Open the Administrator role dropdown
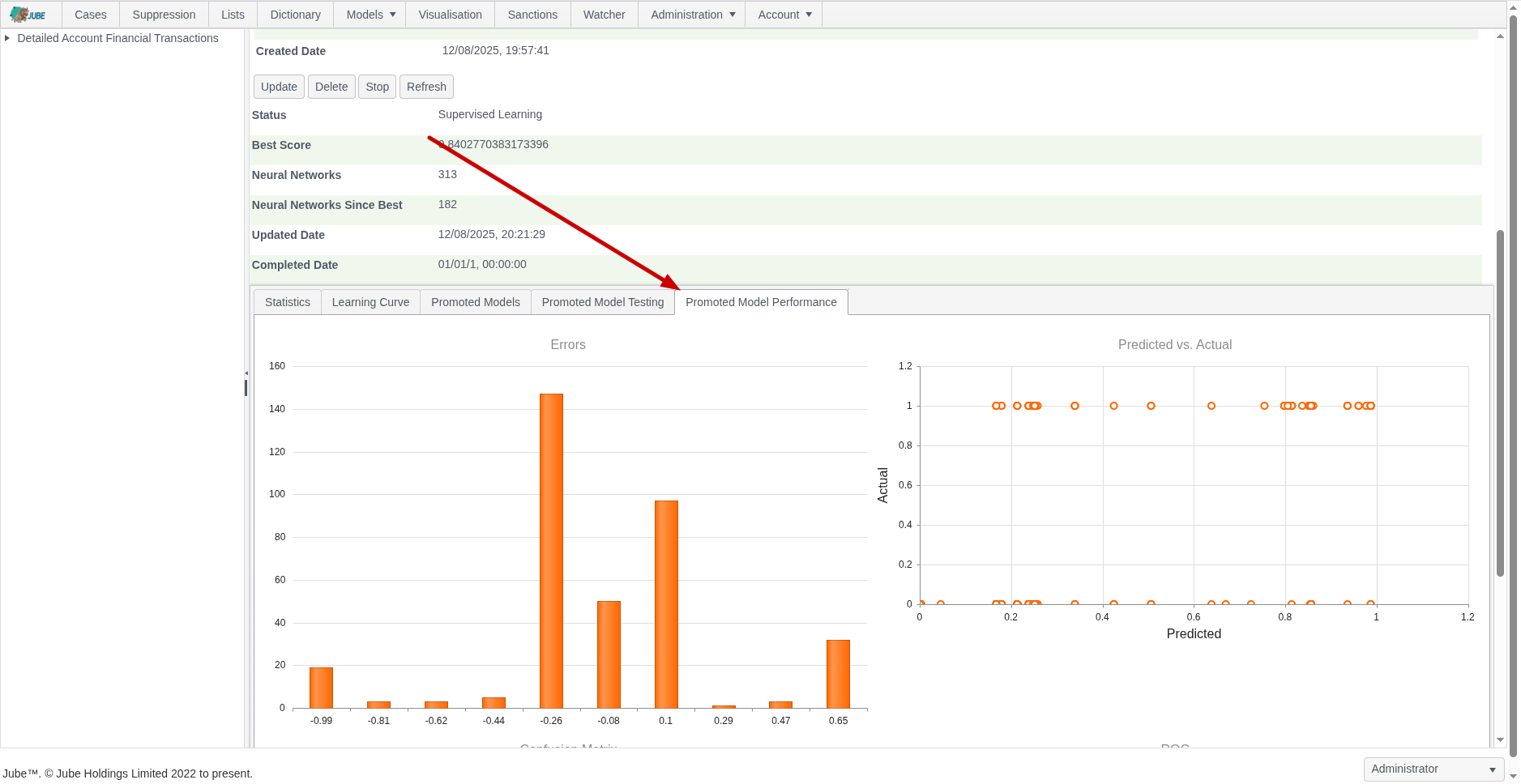Viewport: 1521px width, 784px height. click(x=1433, y=769)
